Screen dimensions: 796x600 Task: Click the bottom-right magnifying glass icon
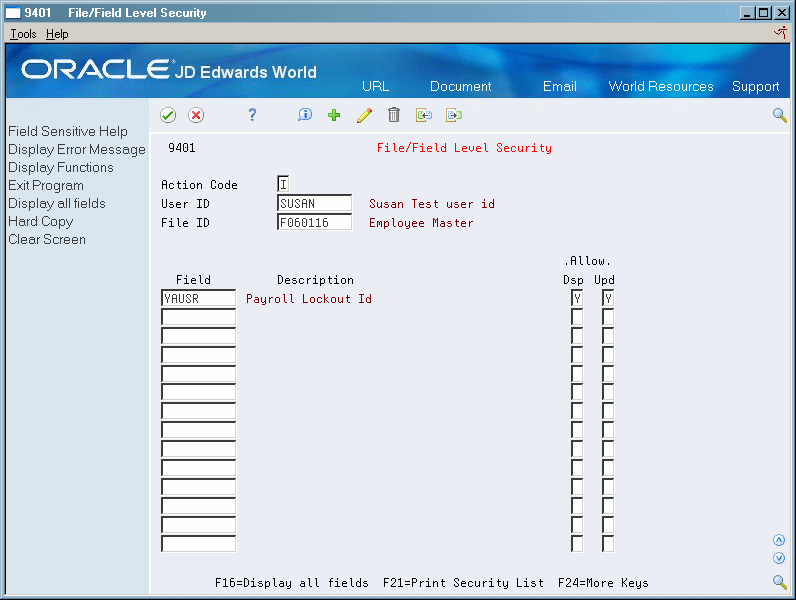point(780,582)
